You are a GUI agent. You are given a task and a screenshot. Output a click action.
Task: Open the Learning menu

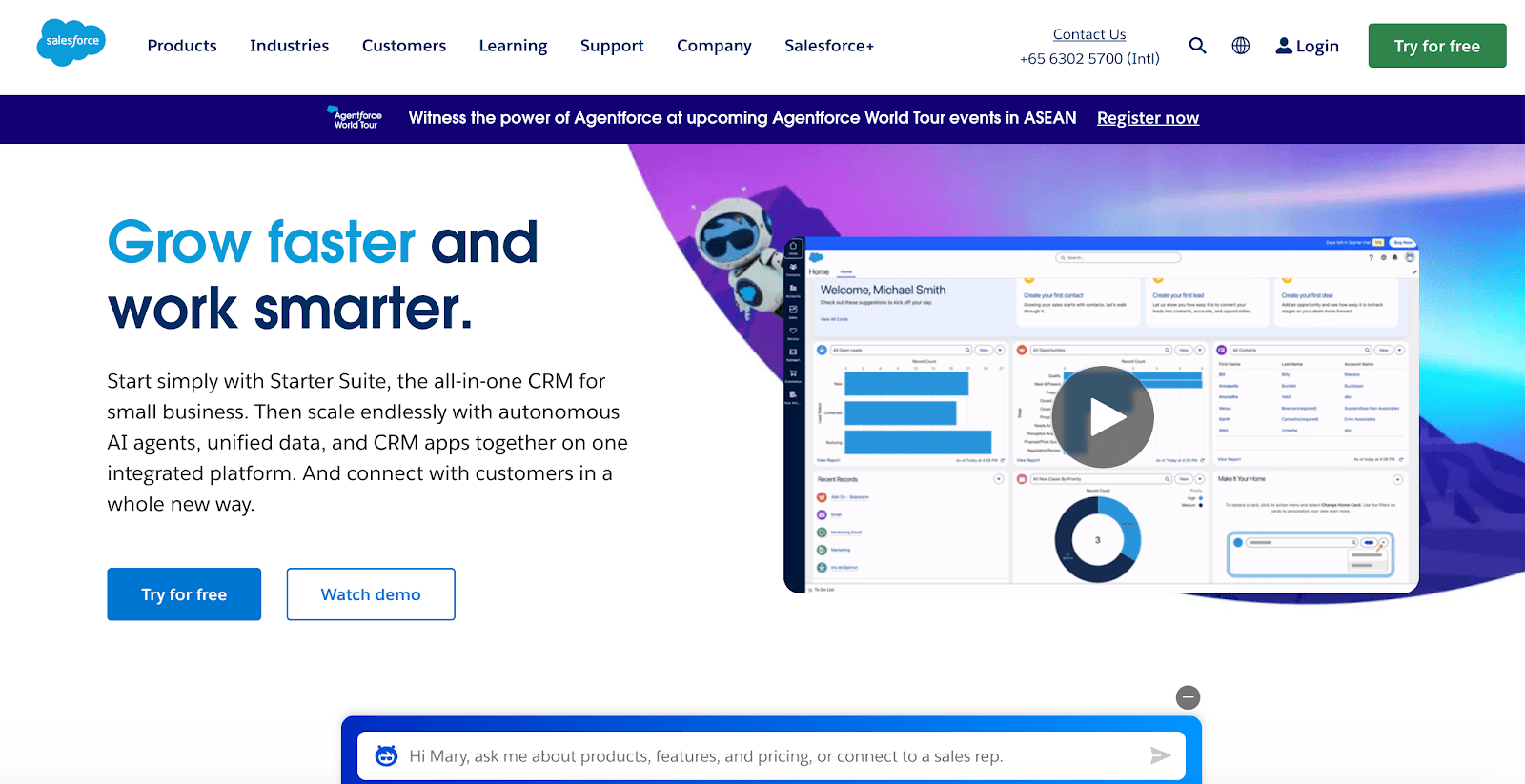[x=513, y=46]
